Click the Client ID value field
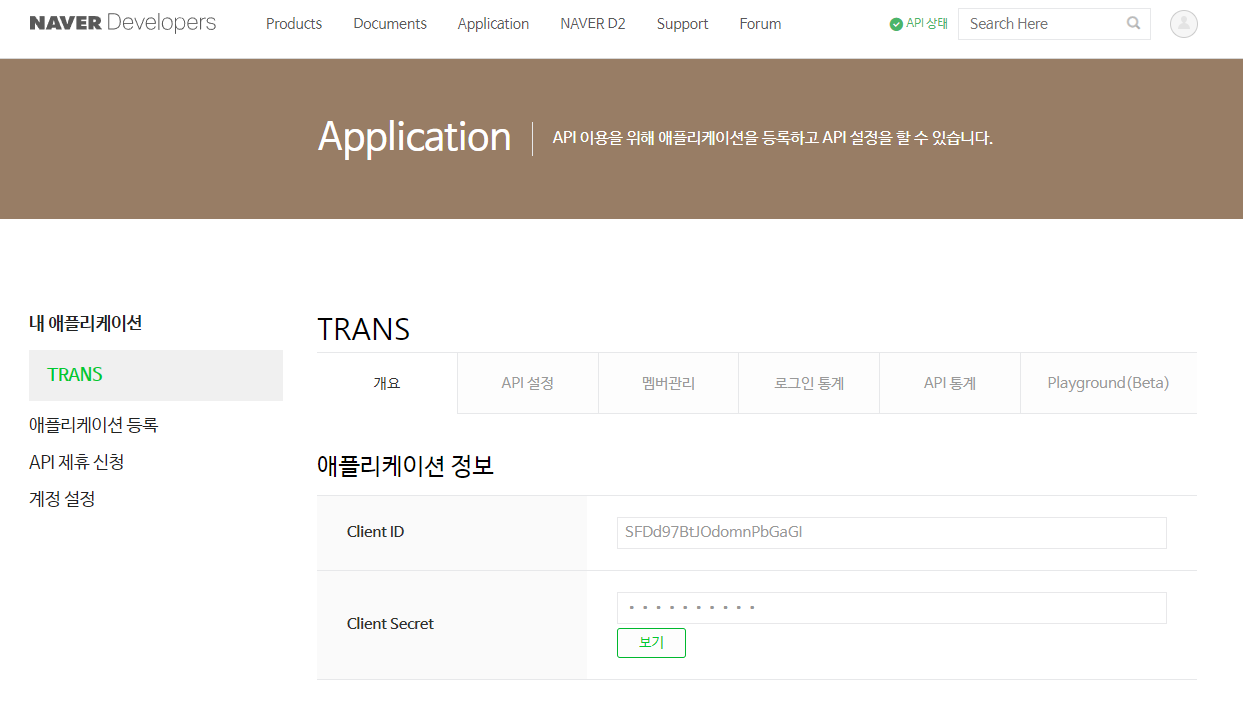This screenshot has height=722, width=1243. pyautogui.click(x=892, y=533)
